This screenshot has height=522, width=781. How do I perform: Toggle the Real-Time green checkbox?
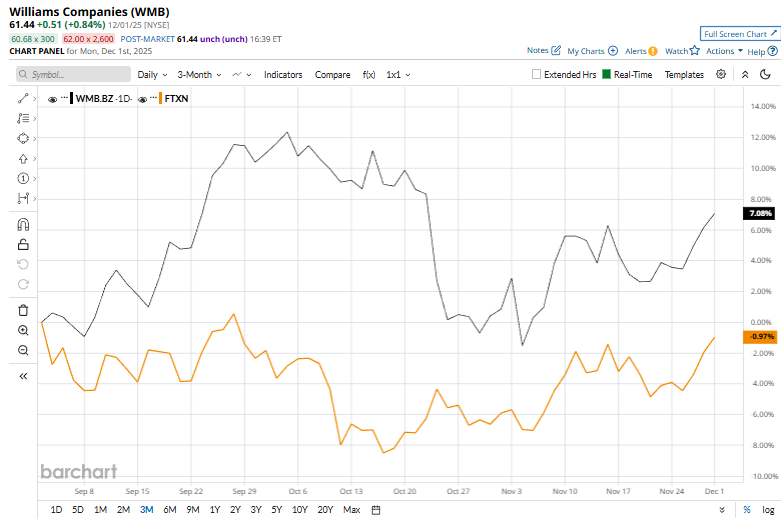[x=606, y=74]
